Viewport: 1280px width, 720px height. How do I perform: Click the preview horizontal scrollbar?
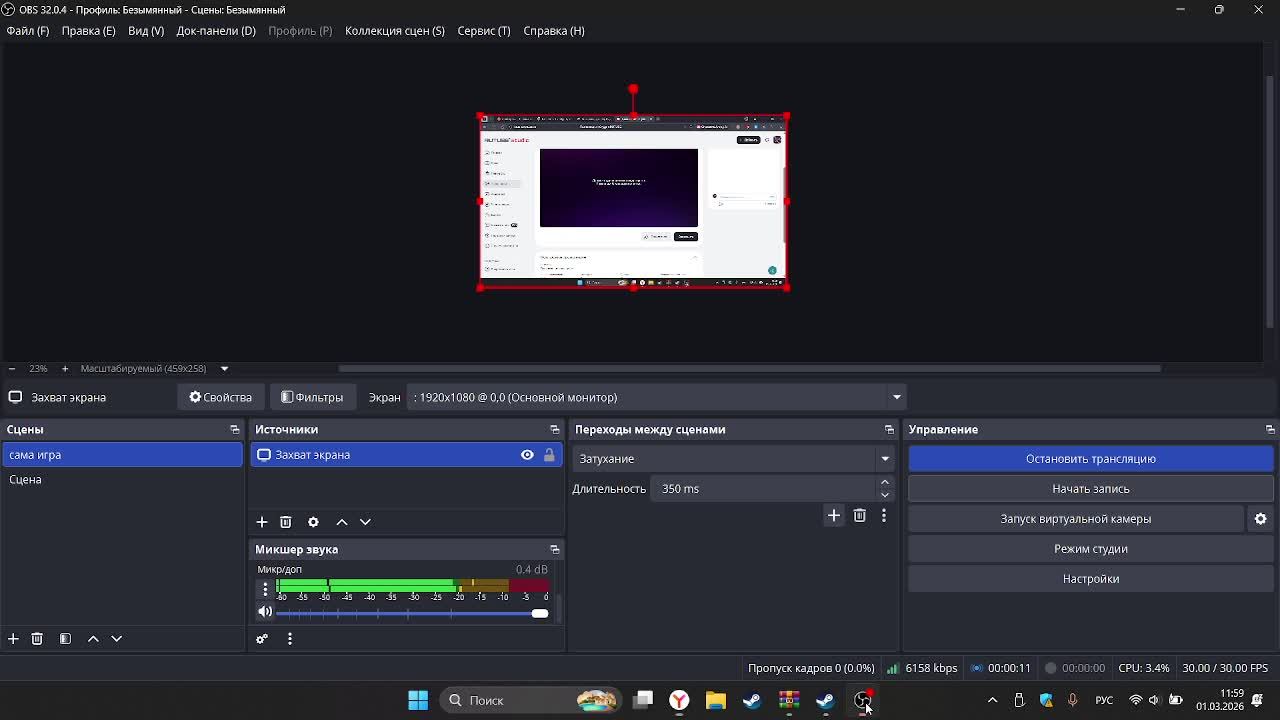point(750,369)
